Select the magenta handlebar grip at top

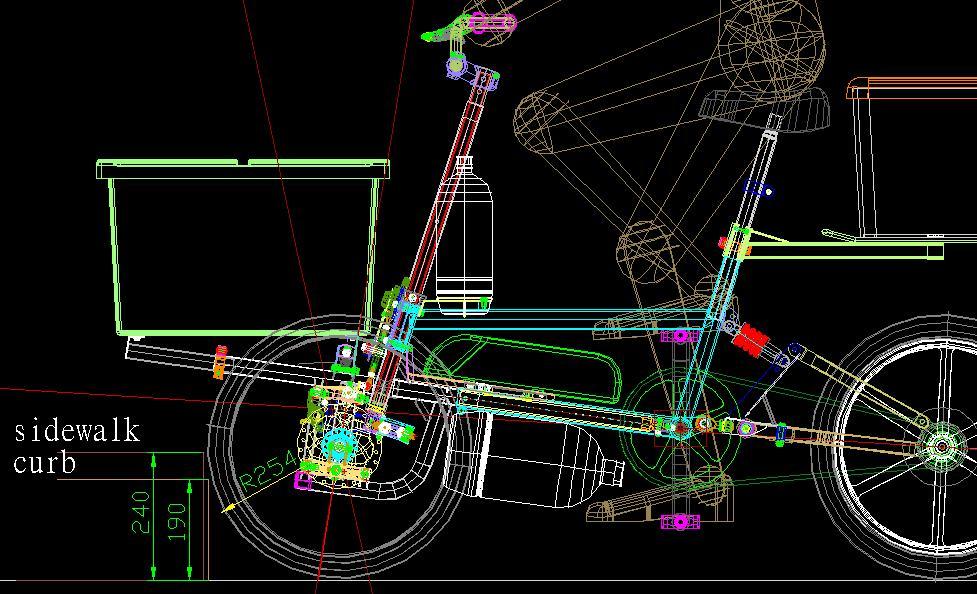click(x=492, y=23)
